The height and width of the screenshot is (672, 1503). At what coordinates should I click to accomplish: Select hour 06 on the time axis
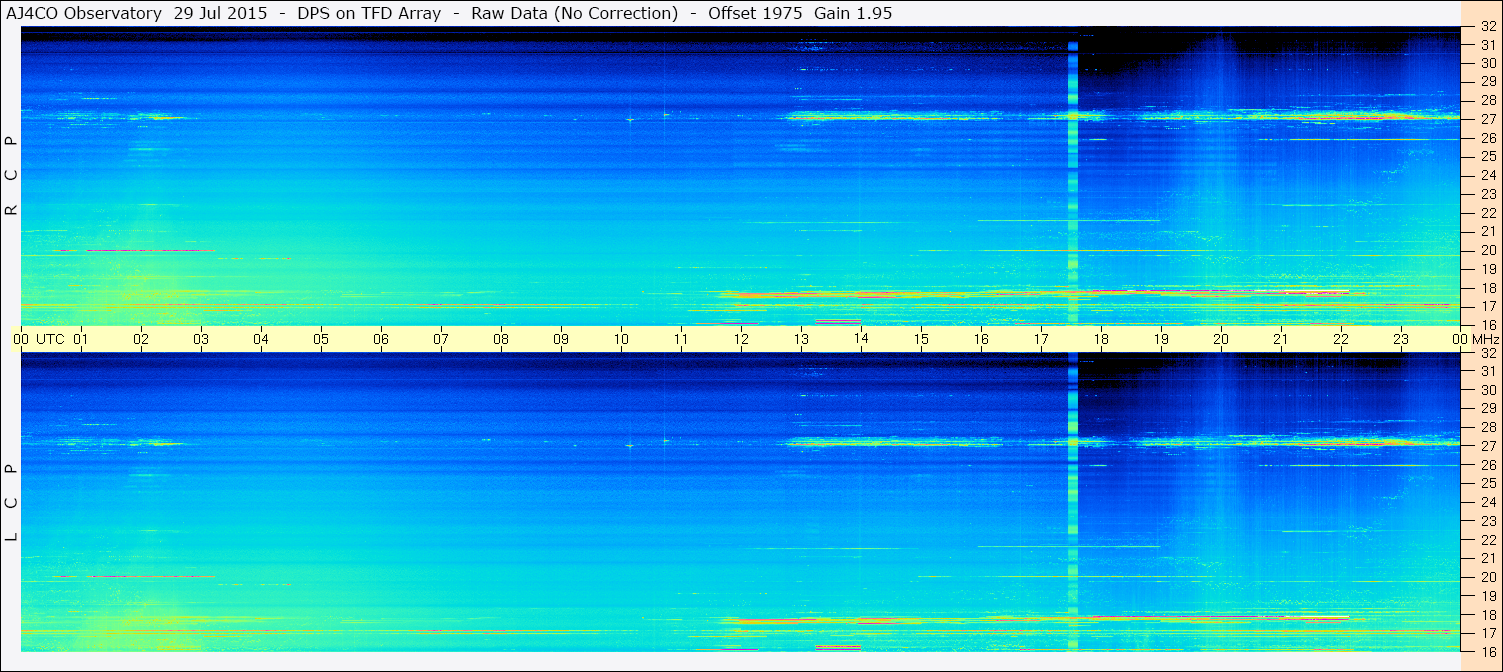(x=381, y=339)
